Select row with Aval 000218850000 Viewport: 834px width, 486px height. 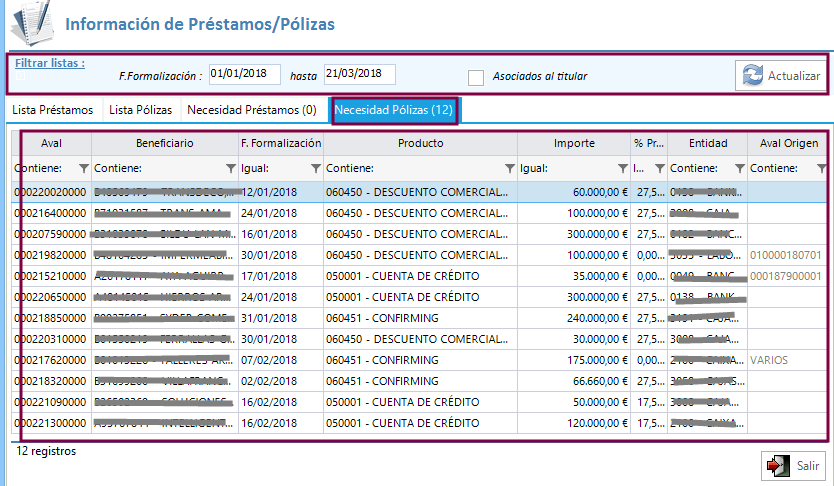[419, 318]
